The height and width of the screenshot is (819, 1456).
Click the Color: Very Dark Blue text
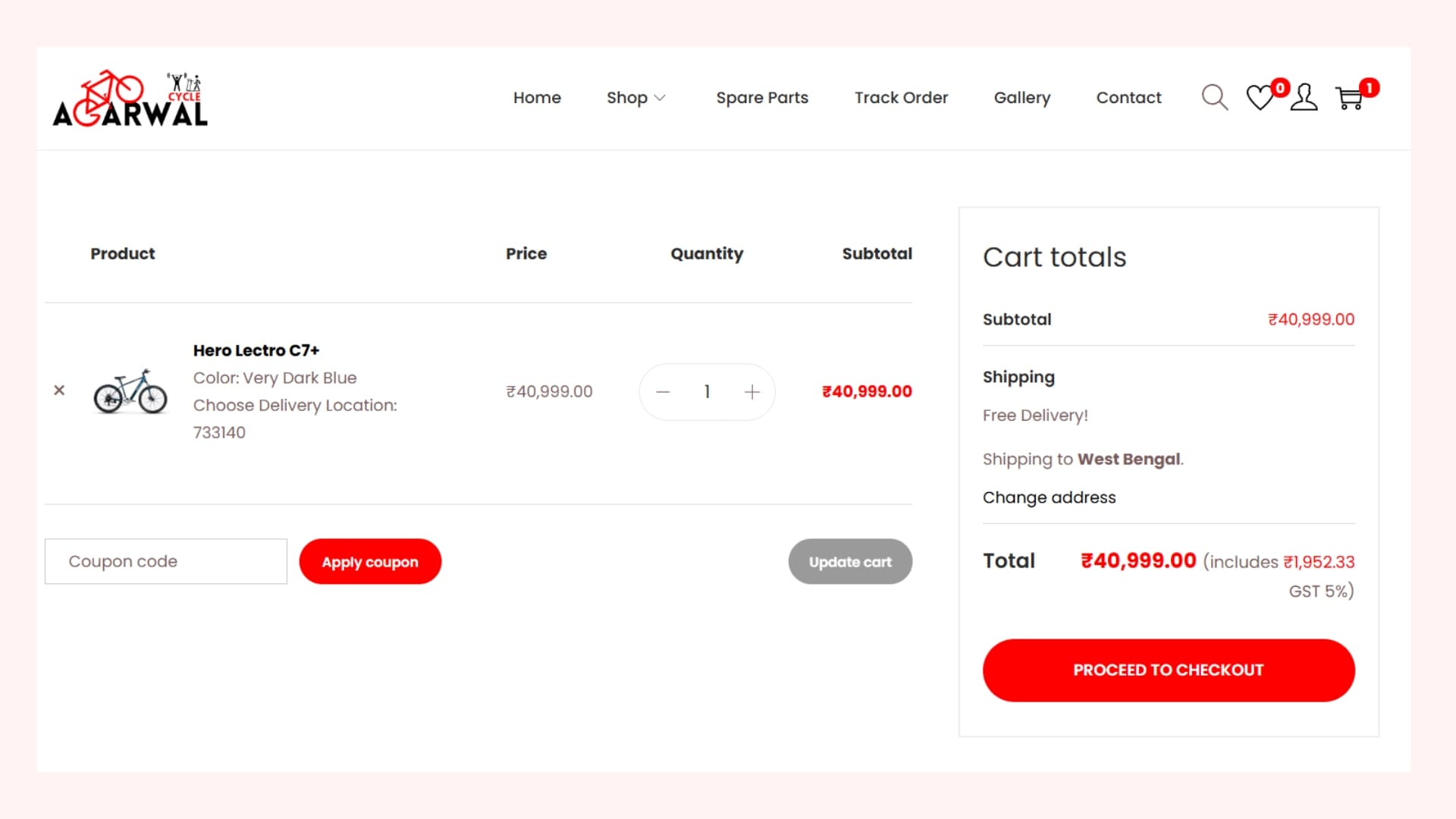point(275,378)
